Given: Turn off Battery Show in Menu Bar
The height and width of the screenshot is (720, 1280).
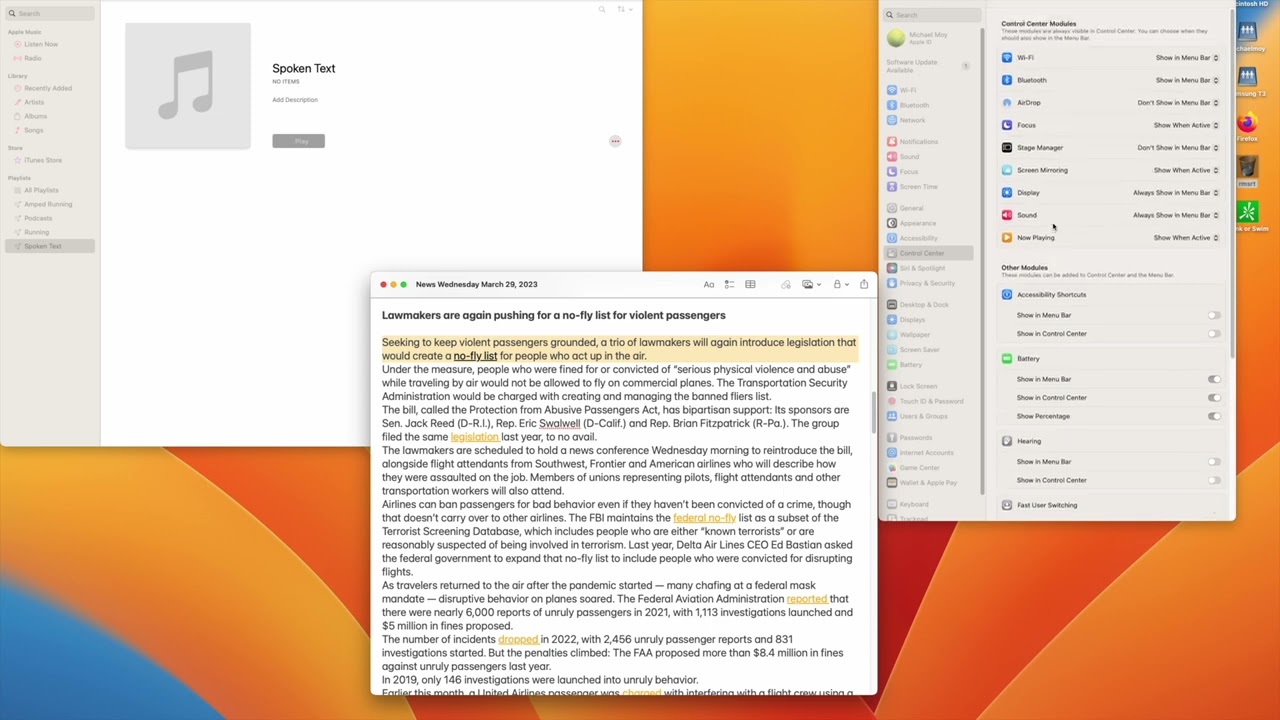Looking at the screenshot, I should pyautogui.click(x=1213, y=379).
